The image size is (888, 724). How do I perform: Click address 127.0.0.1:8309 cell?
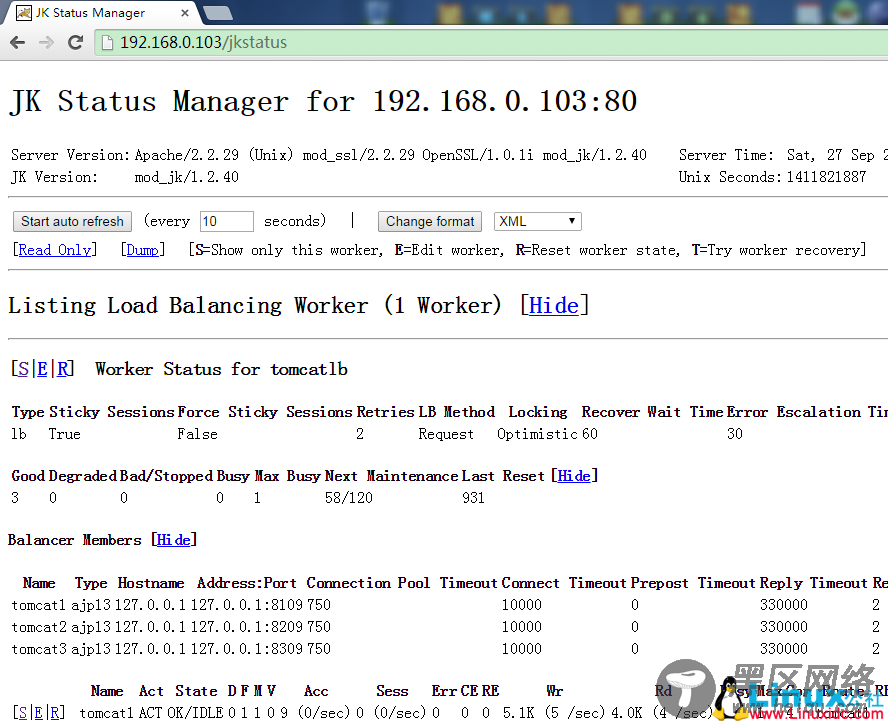pos(247,649)
